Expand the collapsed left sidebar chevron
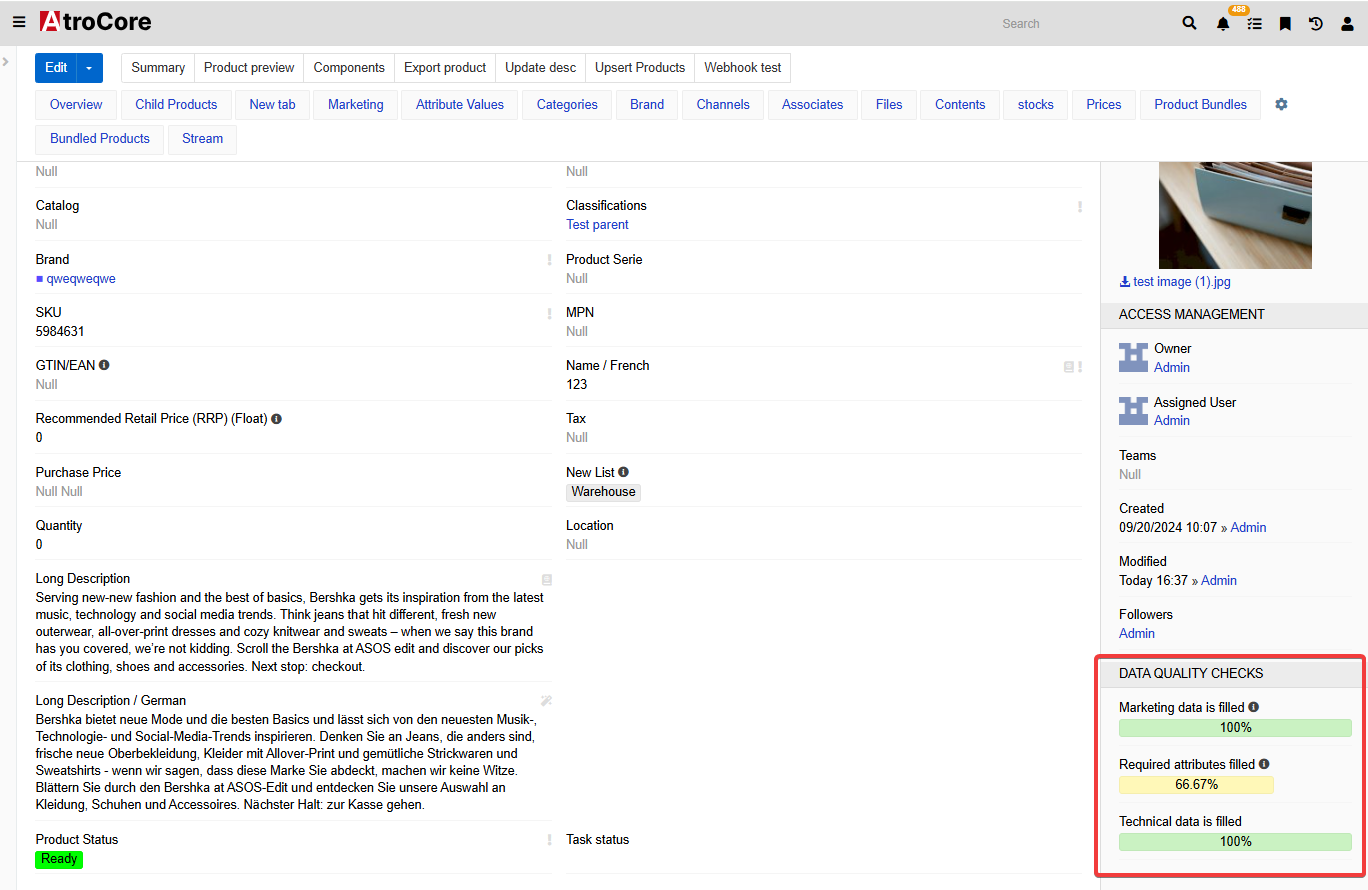 6,62
